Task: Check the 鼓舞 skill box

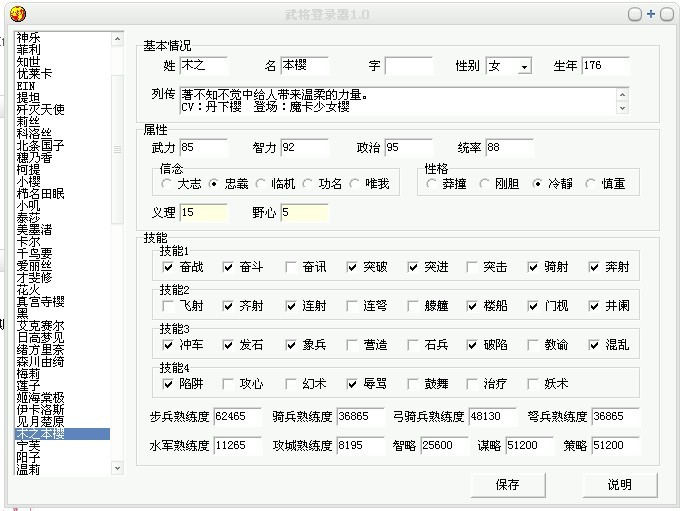Action: (412, 383)
